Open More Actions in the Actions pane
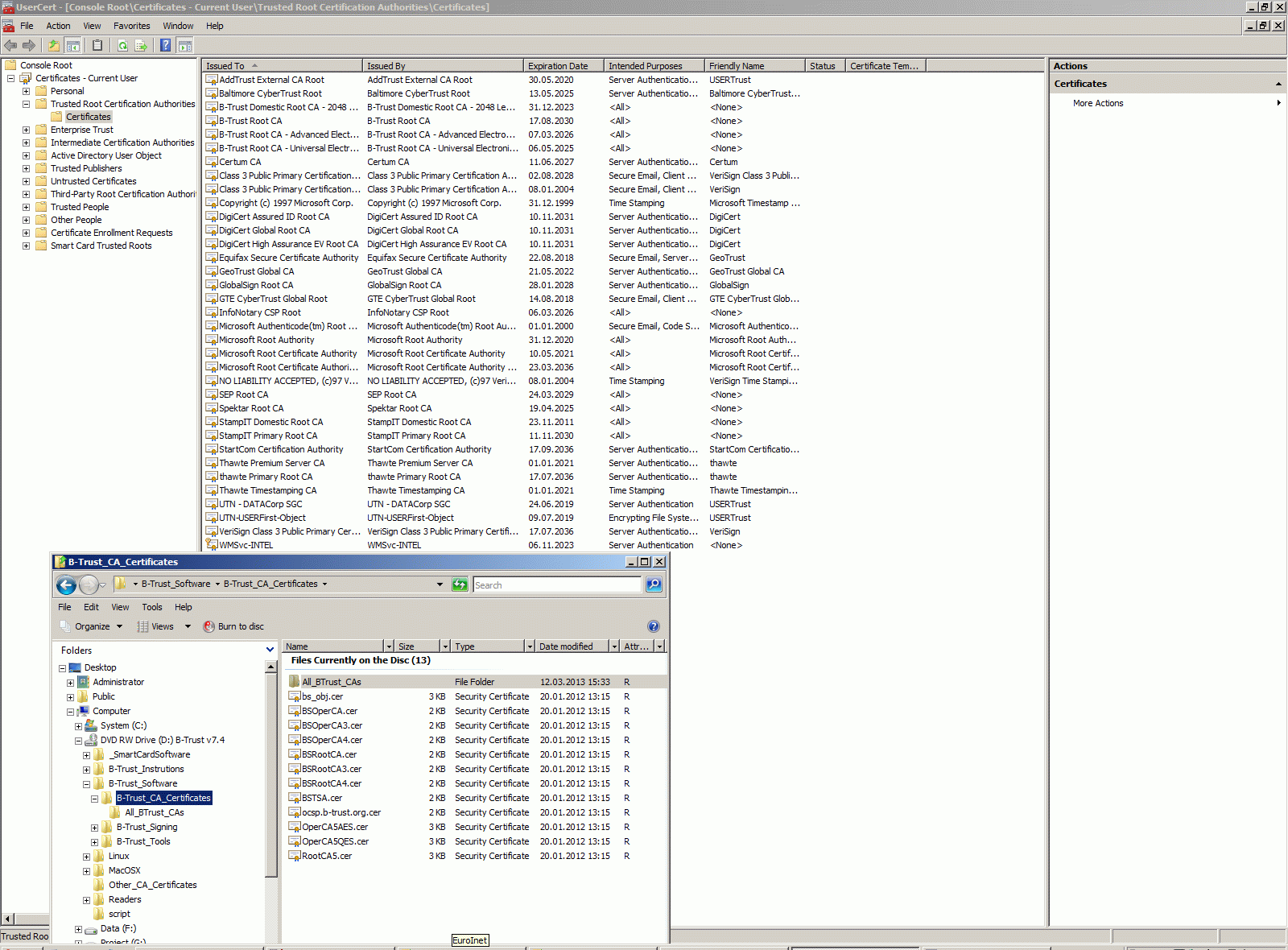 coord(1098,103)
